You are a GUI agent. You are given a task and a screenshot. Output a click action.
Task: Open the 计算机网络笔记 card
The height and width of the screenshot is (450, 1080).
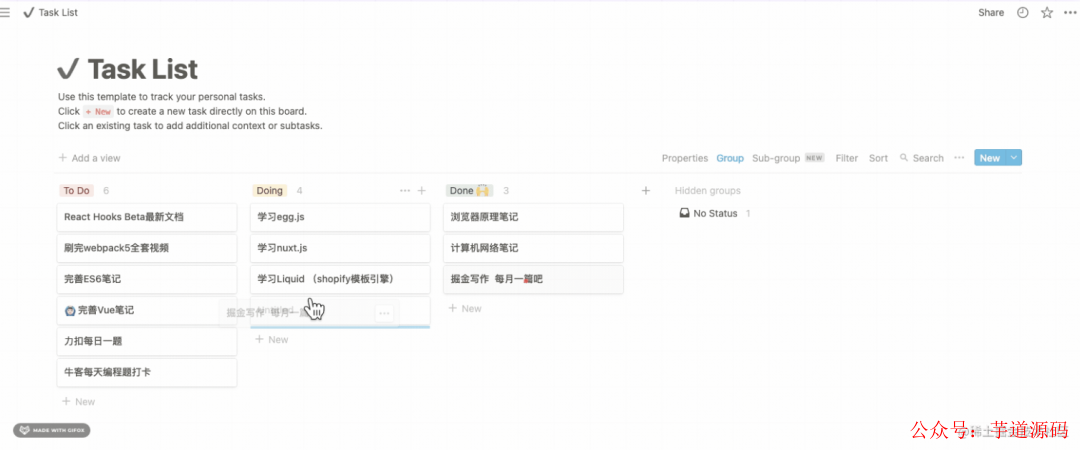(534, 248)
